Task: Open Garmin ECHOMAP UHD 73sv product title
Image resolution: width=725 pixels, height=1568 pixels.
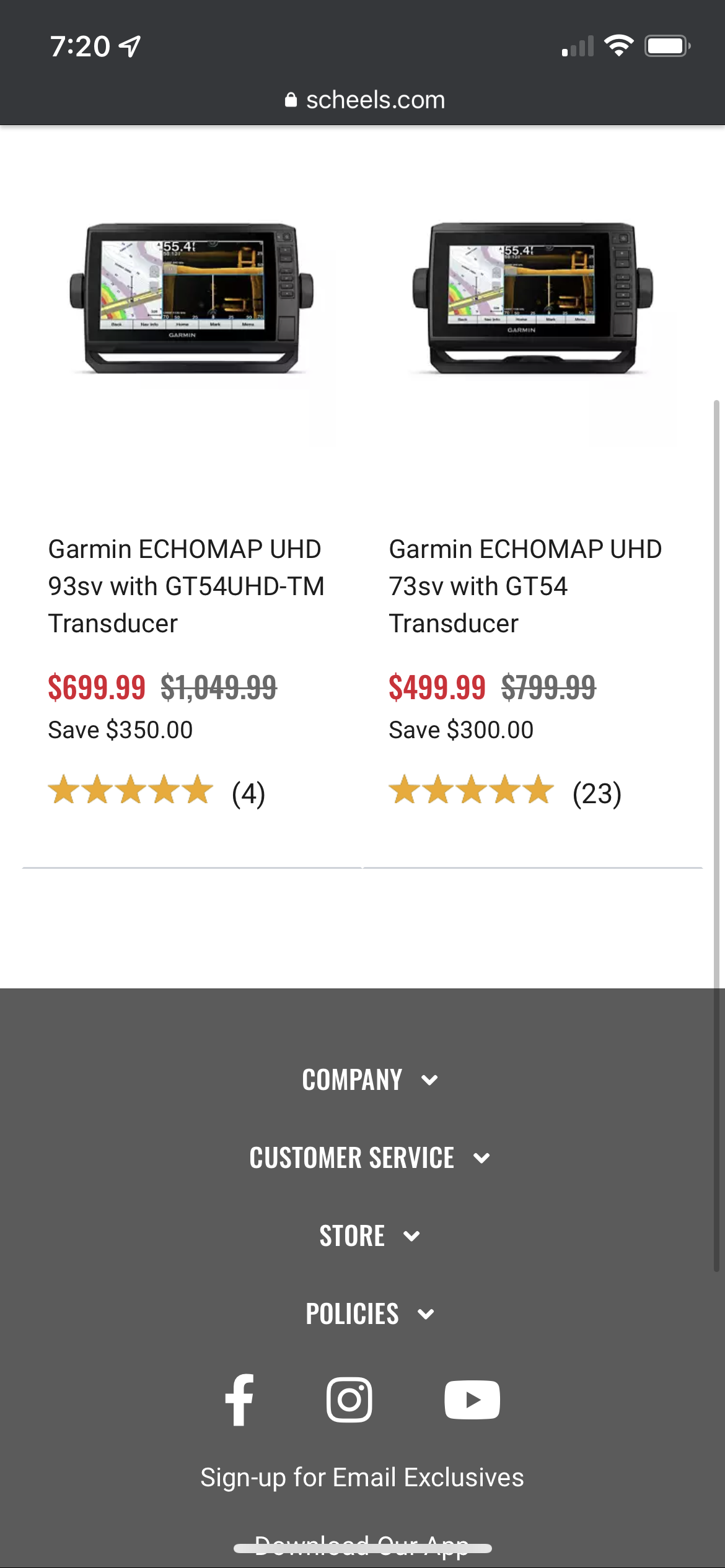Action: tap(525, 586)
